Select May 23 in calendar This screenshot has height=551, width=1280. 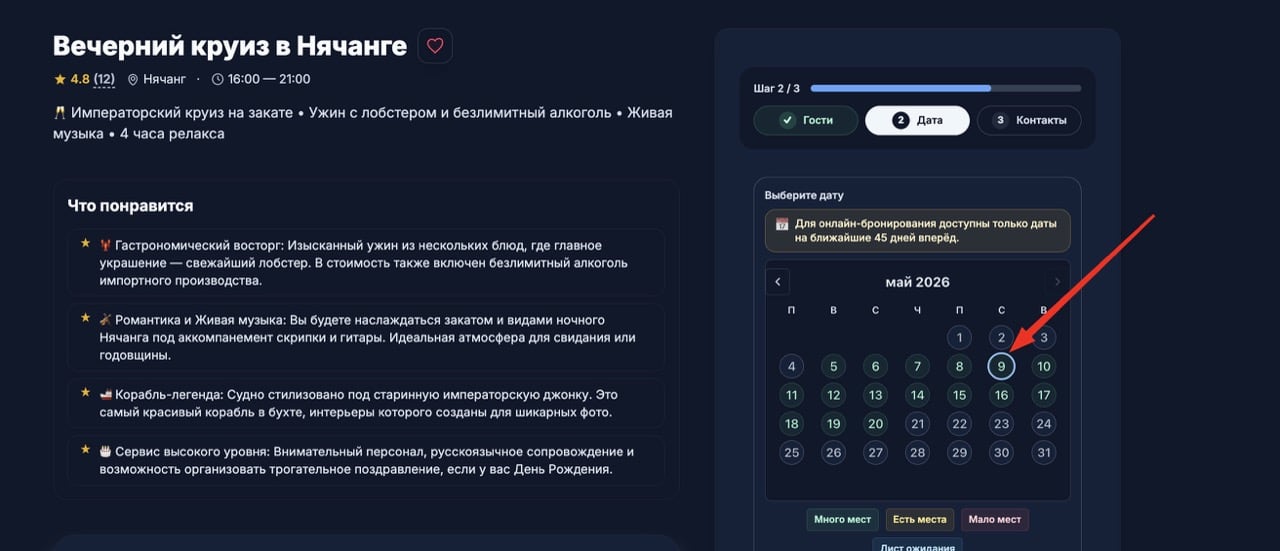pyautogui.click(x=1001, y=424)
